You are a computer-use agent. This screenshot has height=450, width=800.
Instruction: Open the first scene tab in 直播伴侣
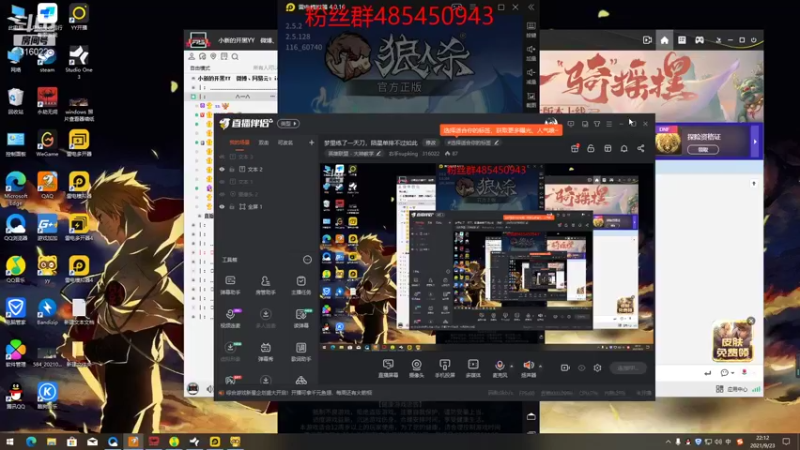[x=239, y=143]
